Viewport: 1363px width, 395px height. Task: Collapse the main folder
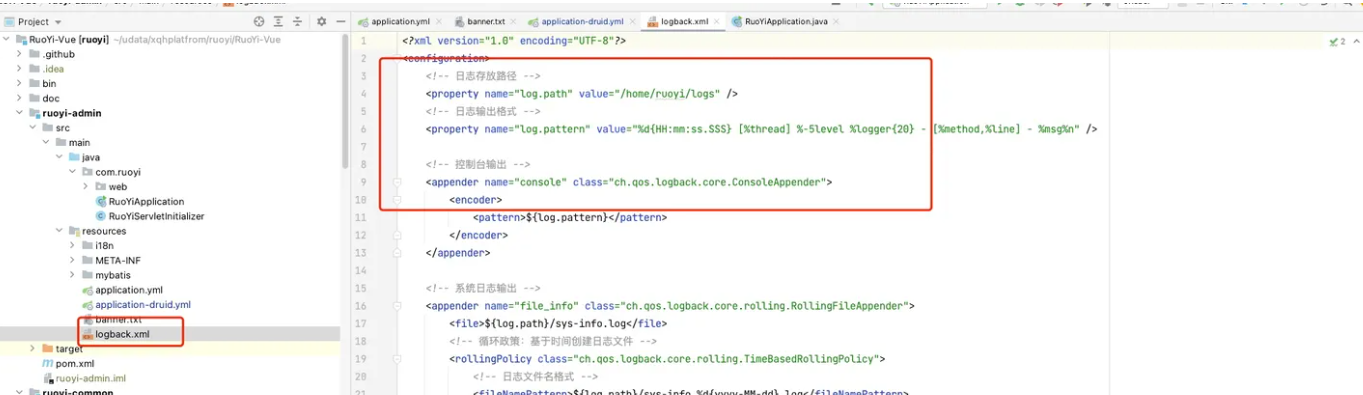[x=46, y=143]
